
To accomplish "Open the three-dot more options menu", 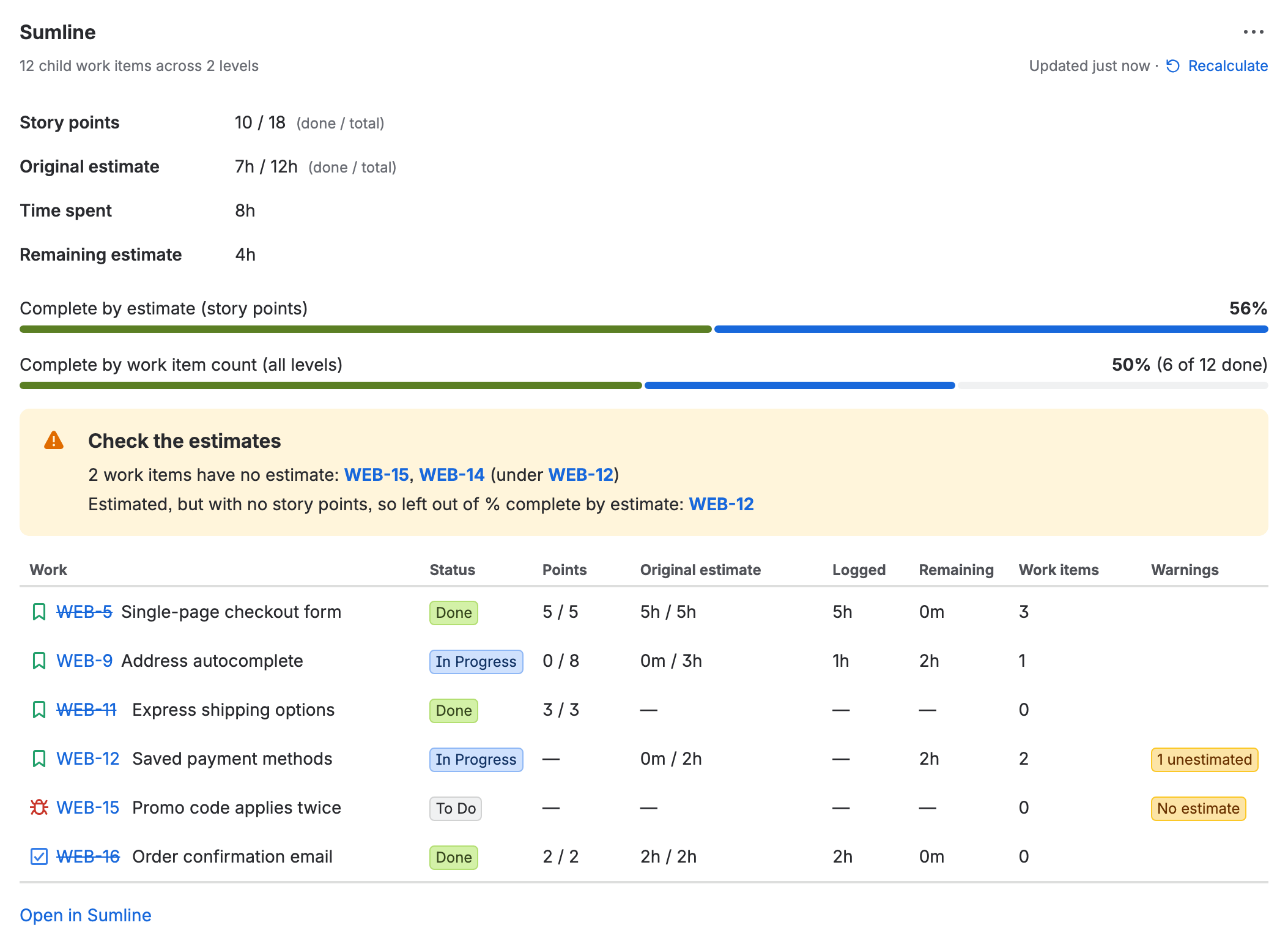I will tap(1253, 32).
